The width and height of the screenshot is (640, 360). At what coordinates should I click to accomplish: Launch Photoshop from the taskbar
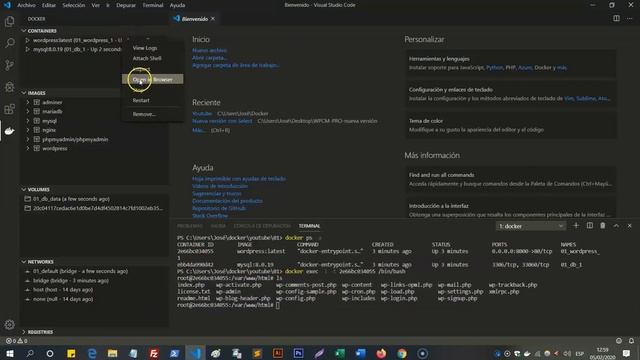(x=298, y=353)
